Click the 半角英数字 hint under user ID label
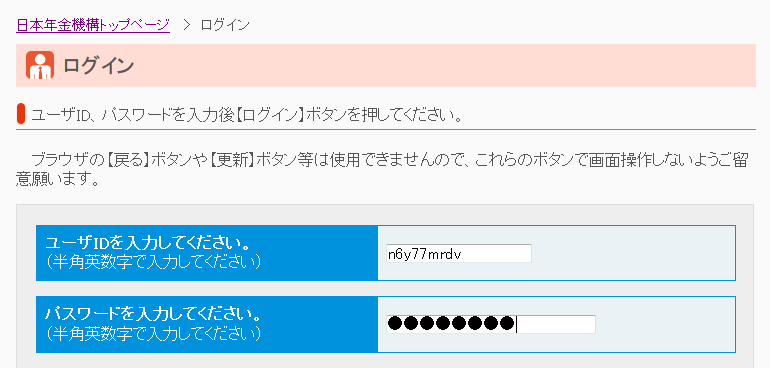 (x=154, y=262)
